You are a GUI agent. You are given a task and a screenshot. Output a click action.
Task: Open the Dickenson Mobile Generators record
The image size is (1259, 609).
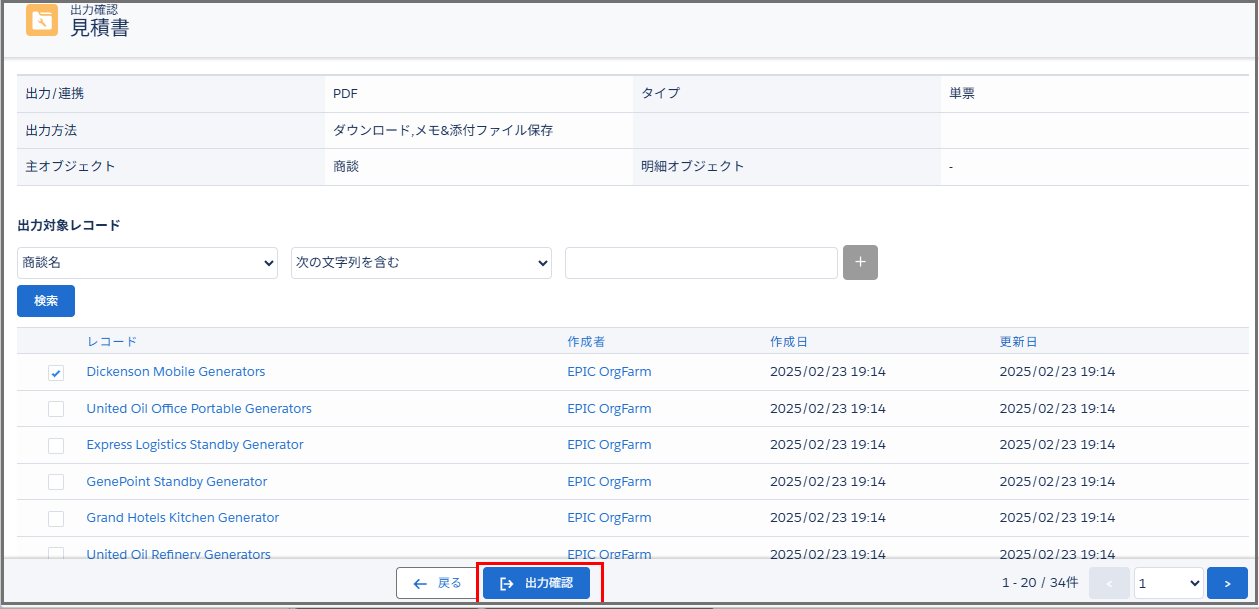coord(175,371)
